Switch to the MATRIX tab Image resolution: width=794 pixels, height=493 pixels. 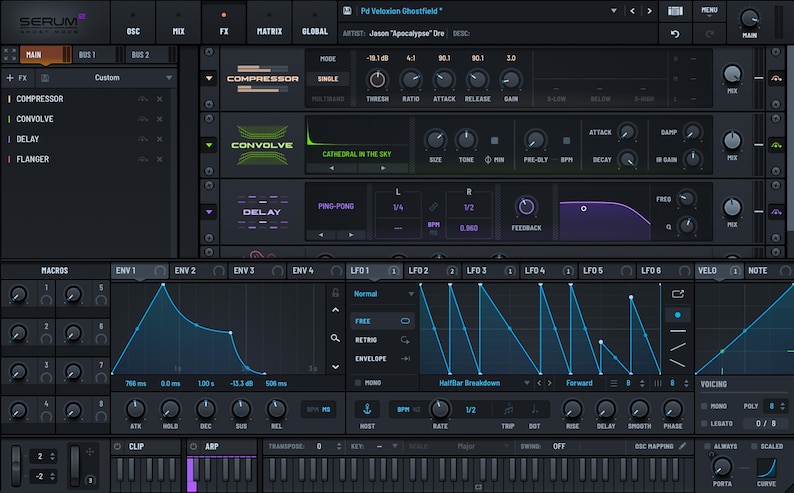(269, 23)
